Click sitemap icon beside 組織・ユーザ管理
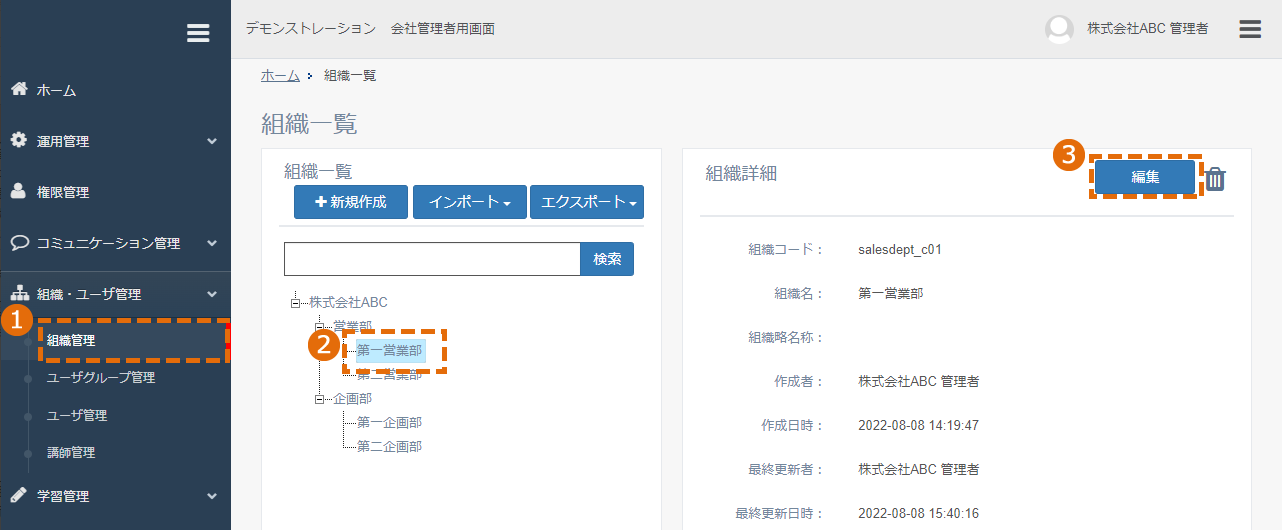The width and height of the screenshot is (1282, 530). (x=18, y=293)
